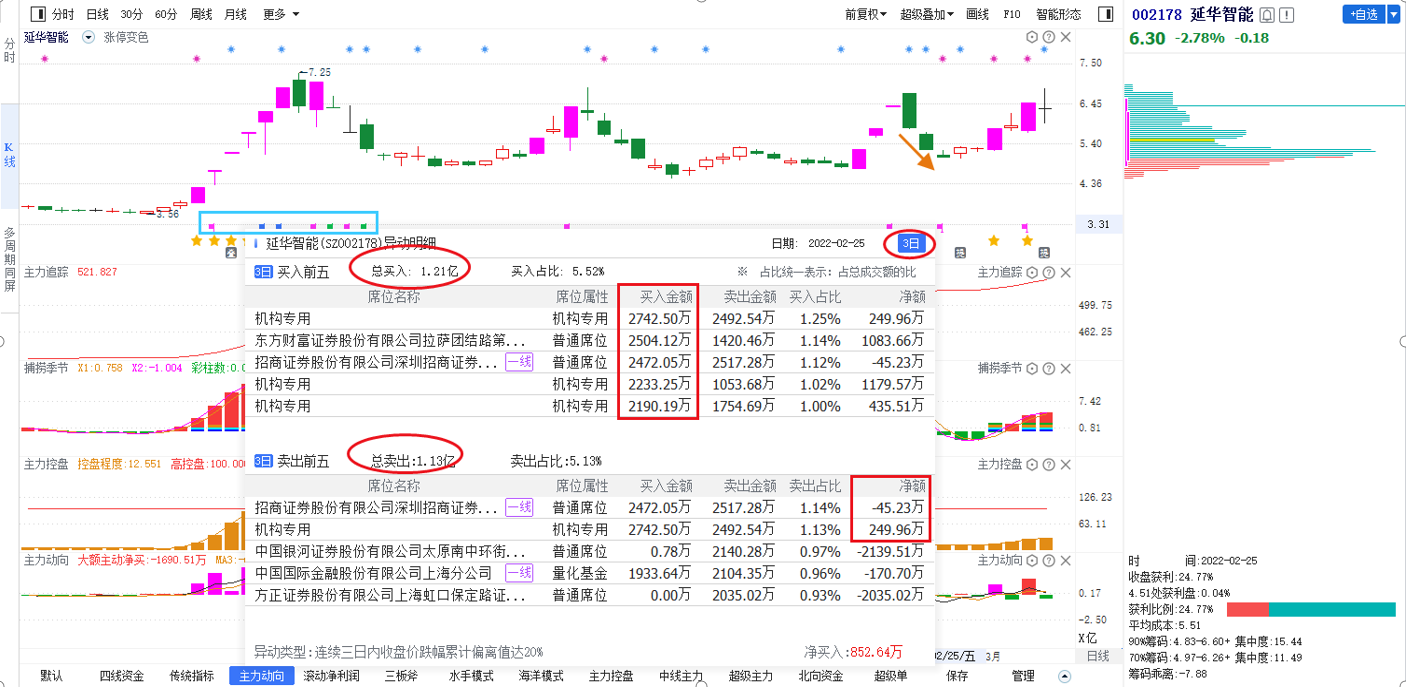Click the 涨停变色 label
Viewport: 1406px width, 687px height.
coord(126,37)
